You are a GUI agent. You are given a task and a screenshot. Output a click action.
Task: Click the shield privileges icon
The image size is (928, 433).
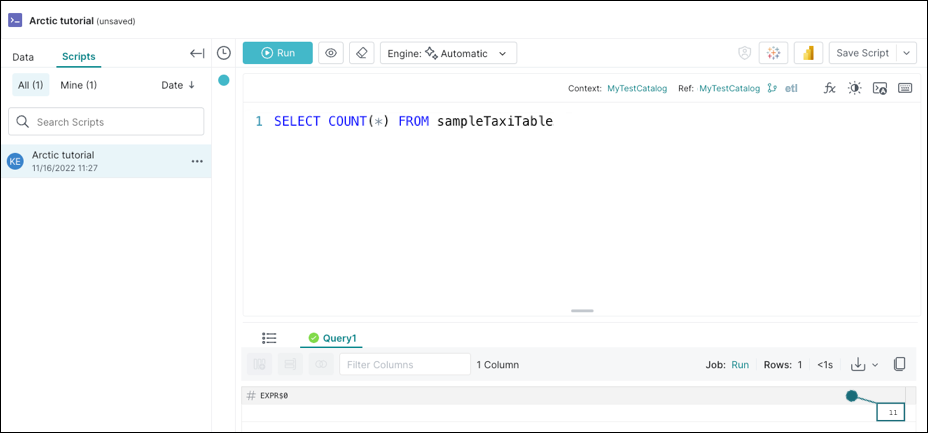coord(744,53)
